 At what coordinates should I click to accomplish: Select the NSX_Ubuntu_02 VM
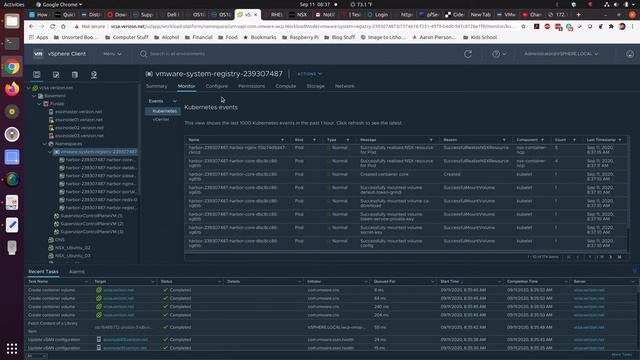click(73, 248)
